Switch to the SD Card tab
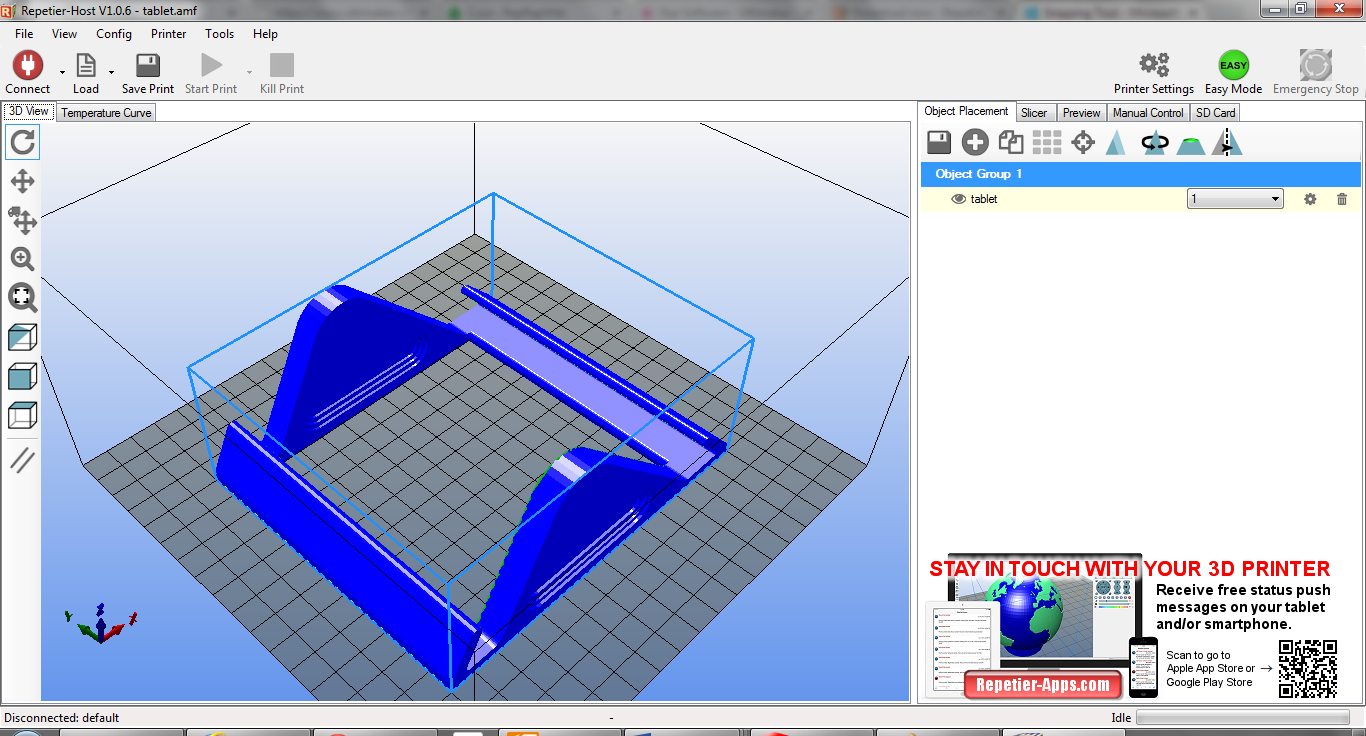 [1216, 113]
